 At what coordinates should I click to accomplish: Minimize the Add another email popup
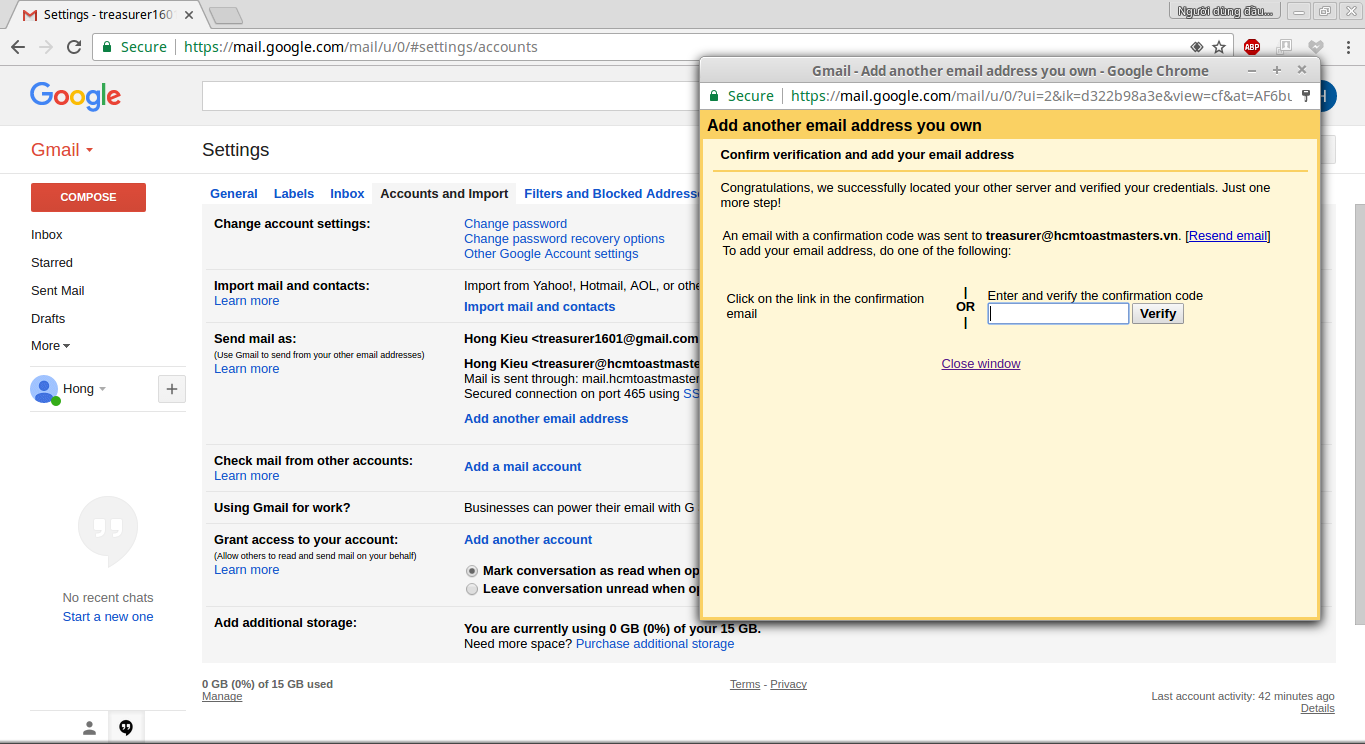(1252, 70)
